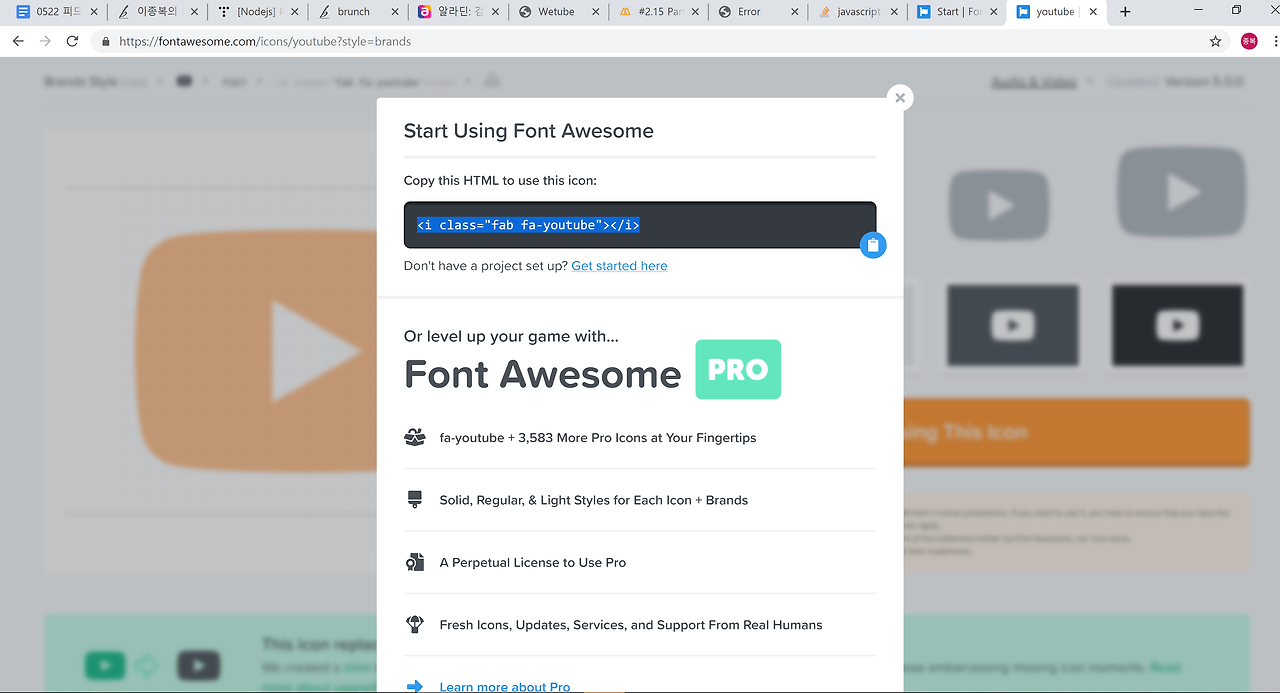Go back to the previous page
The height and width of the screenshot is (693, 1280).
coord(18,41)
